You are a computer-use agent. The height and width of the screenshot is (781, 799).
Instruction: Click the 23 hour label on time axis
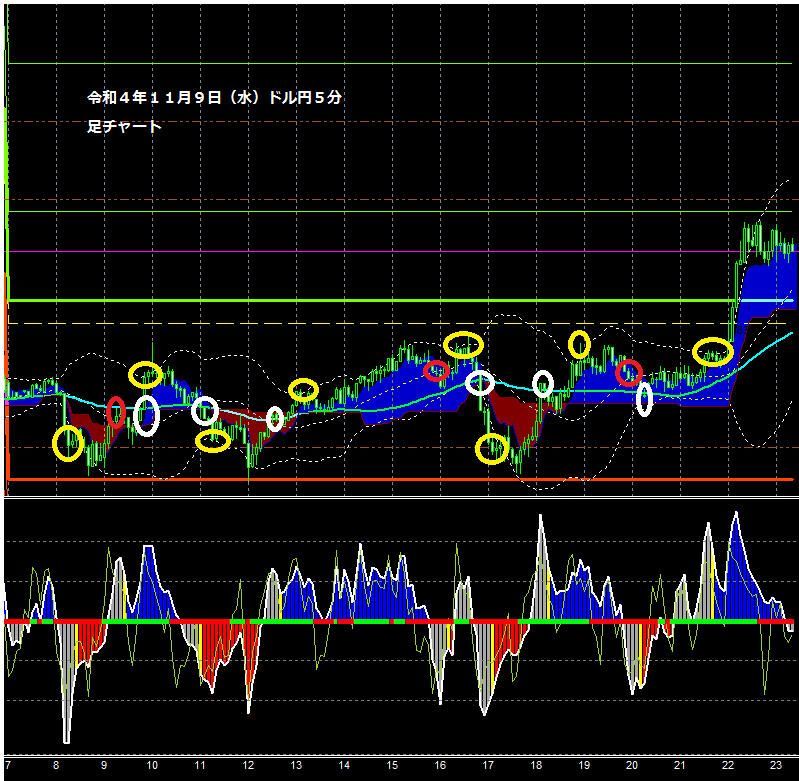pyautogui.click(x=776, y=765)
